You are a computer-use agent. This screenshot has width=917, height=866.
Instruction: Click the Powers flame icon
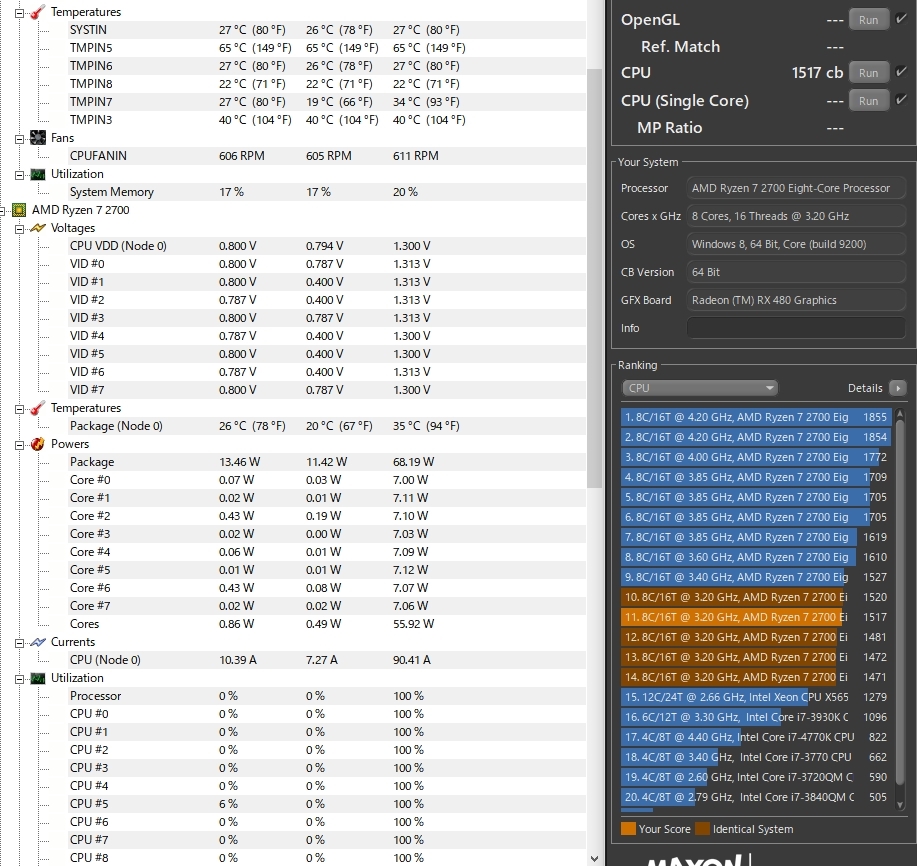[37, 444]
